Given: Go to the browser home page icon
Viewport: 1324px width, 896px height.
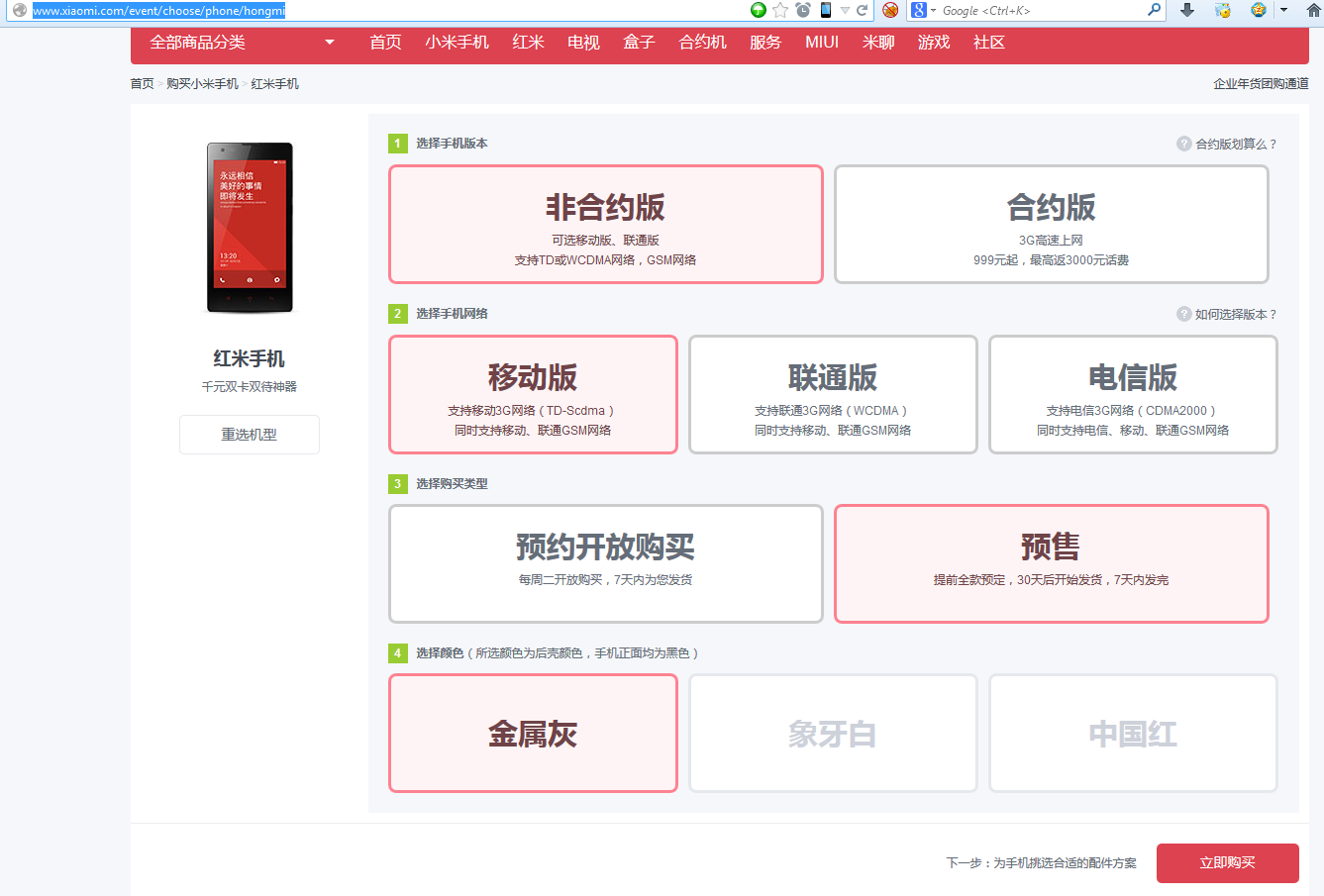Looking at the screenshot, I should click(x=1314, y=10).
